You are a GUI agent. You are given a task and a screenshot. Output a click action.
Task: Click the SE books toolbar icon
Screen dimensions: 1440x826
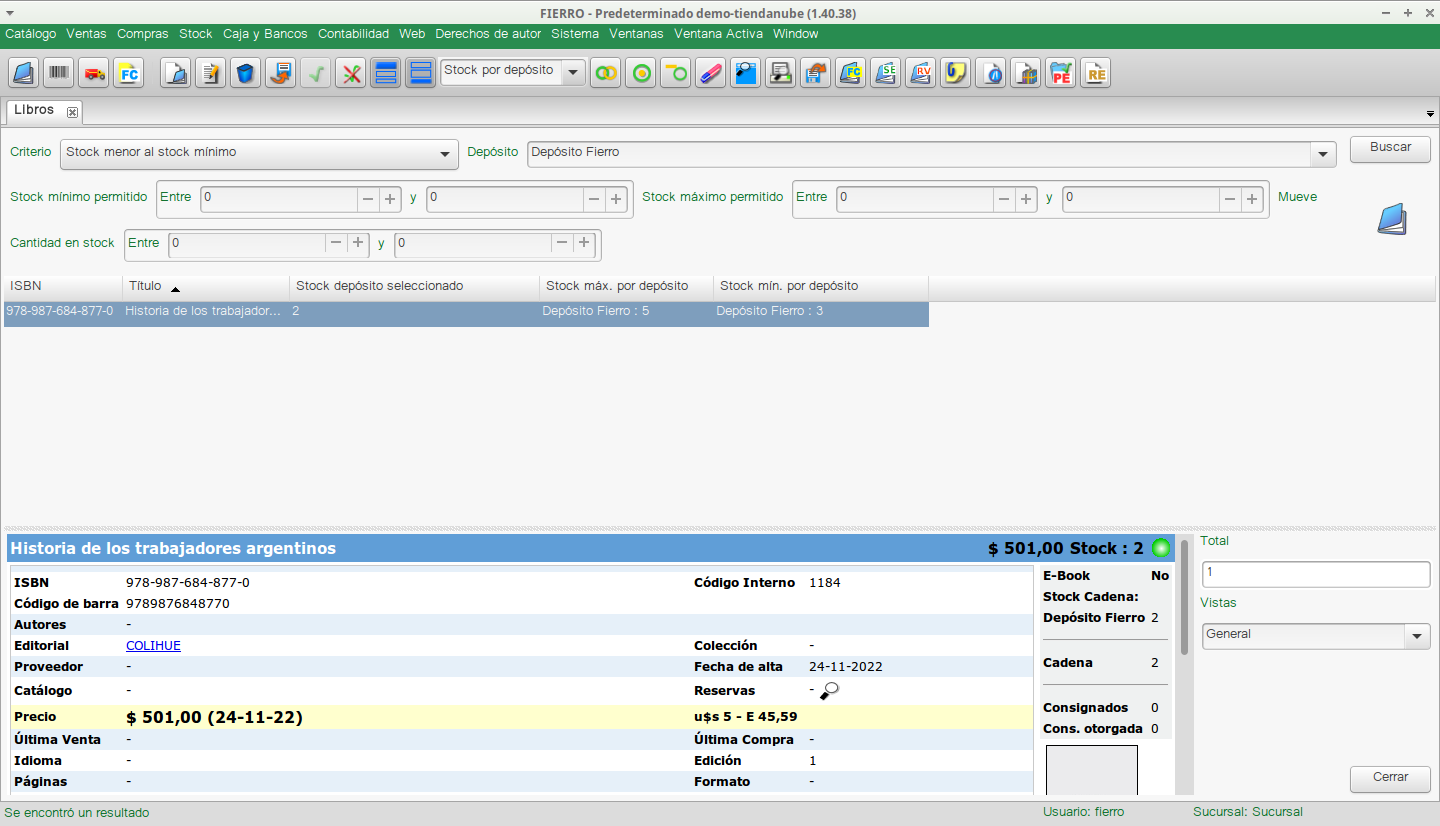click(x=885, y=73)
